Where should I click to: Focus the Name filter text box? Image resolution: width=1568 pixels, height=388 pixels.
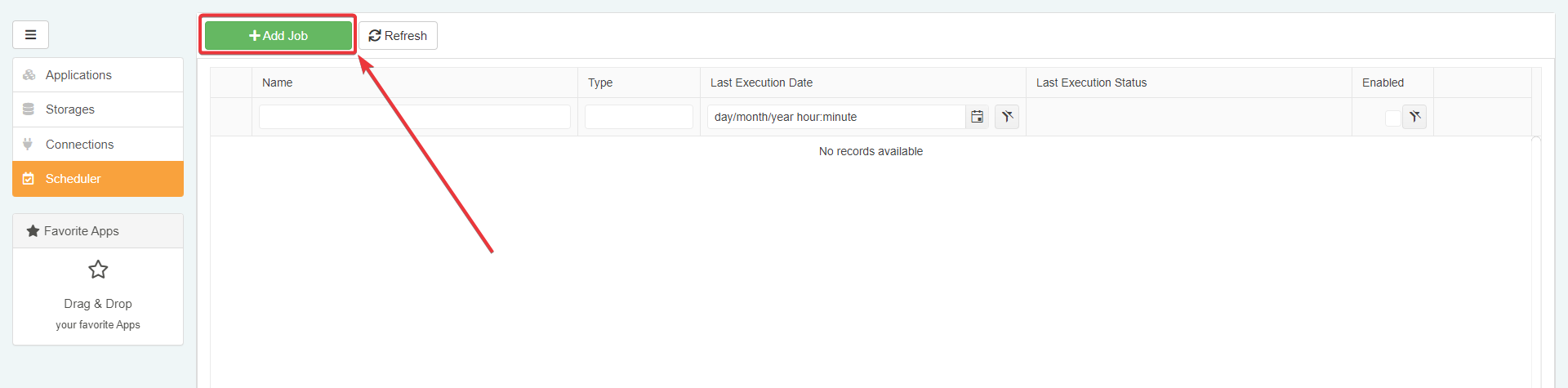pos(414,117)
